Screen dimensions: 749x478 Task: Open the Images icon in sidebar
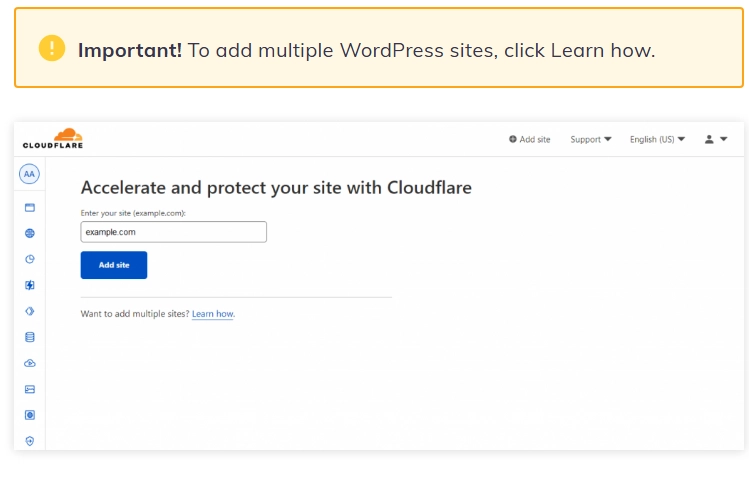click(x=30, y=389)
